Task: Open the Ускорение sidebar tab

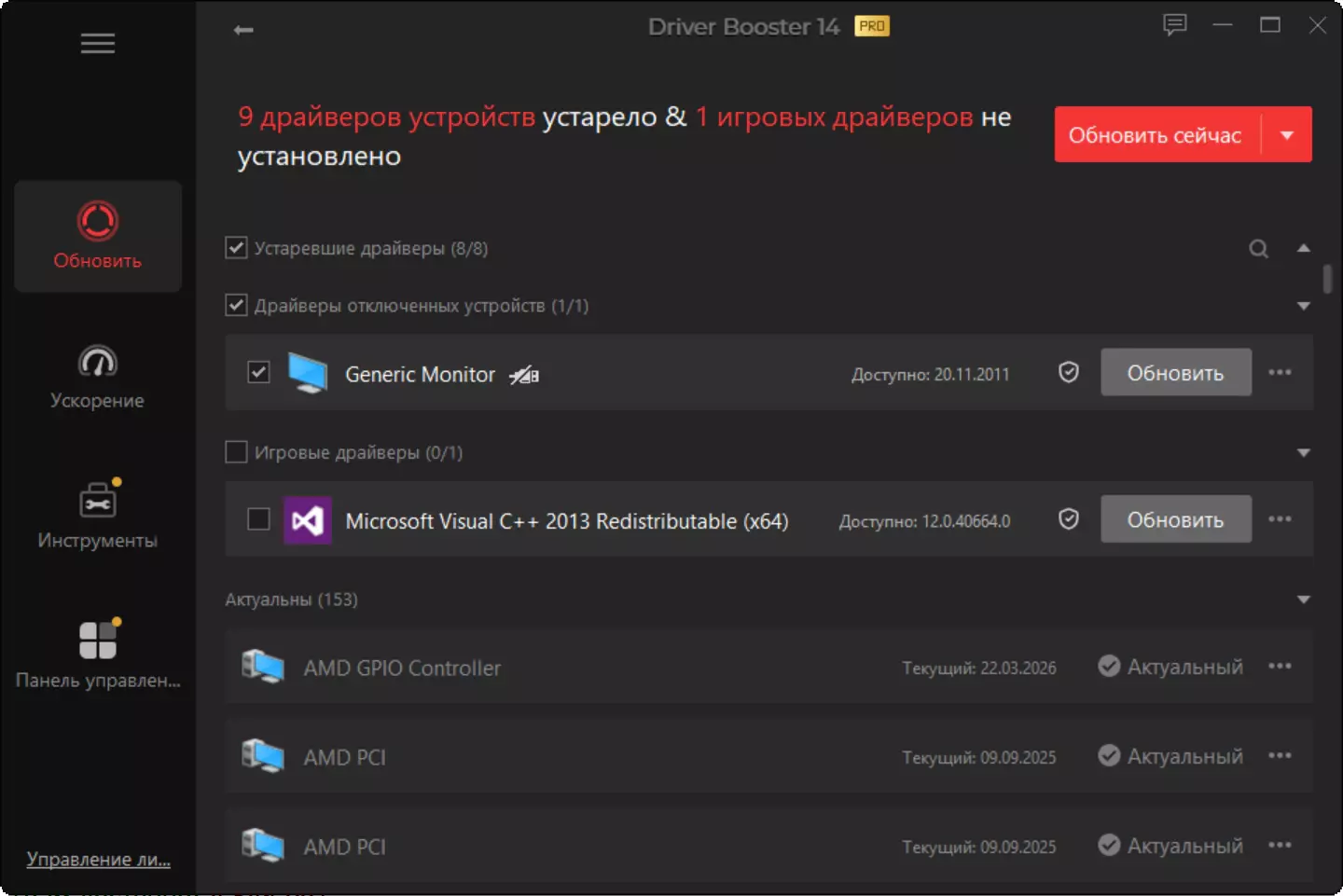Action: (98, 377)
